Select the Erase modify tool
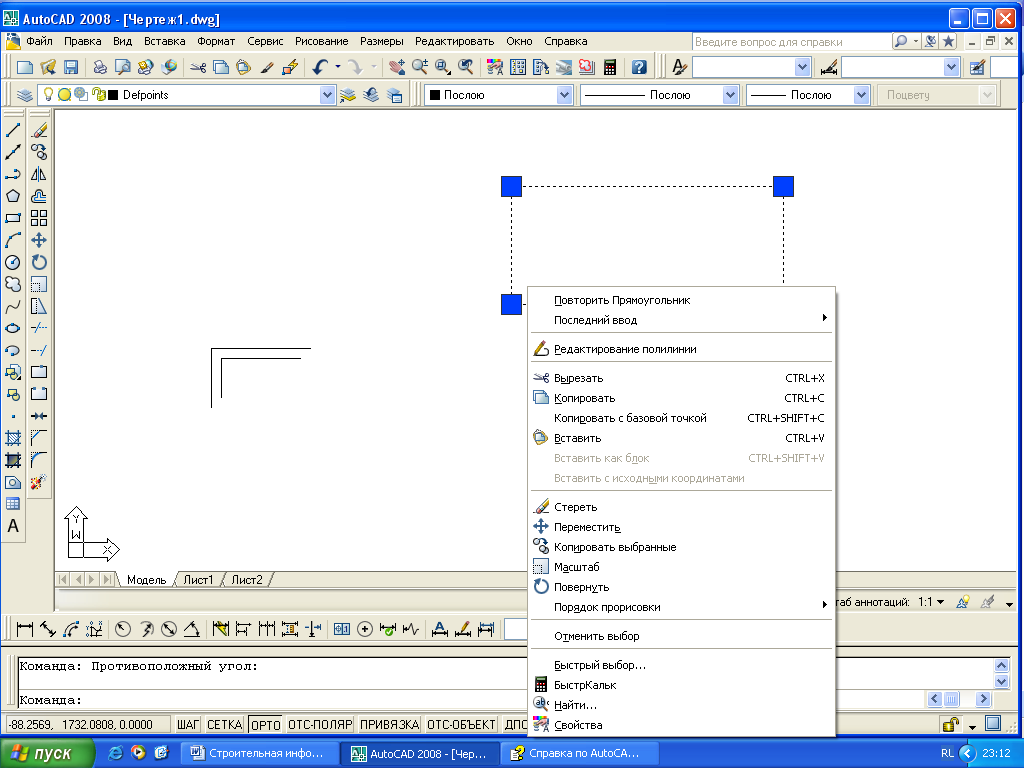Viewport: 1024px width, 768px height. click(x=39, y=130)
